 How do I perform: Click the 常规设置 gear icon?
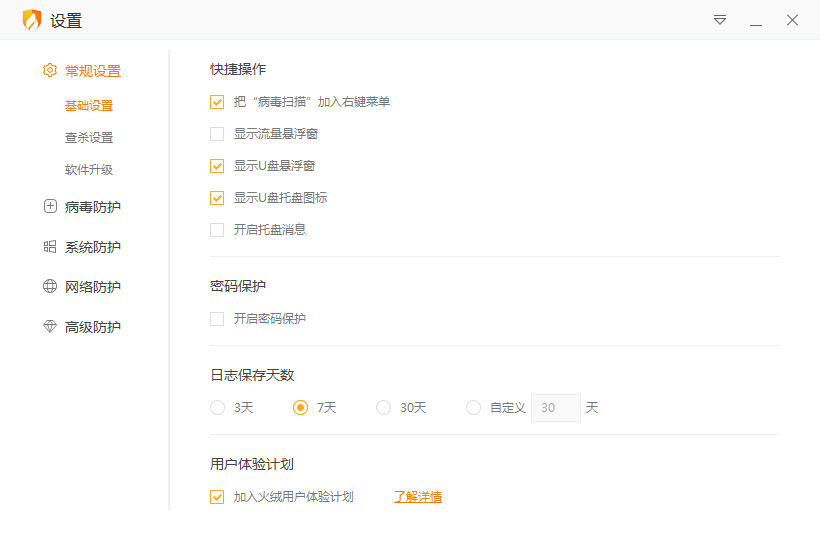click(x=50, y=71)
